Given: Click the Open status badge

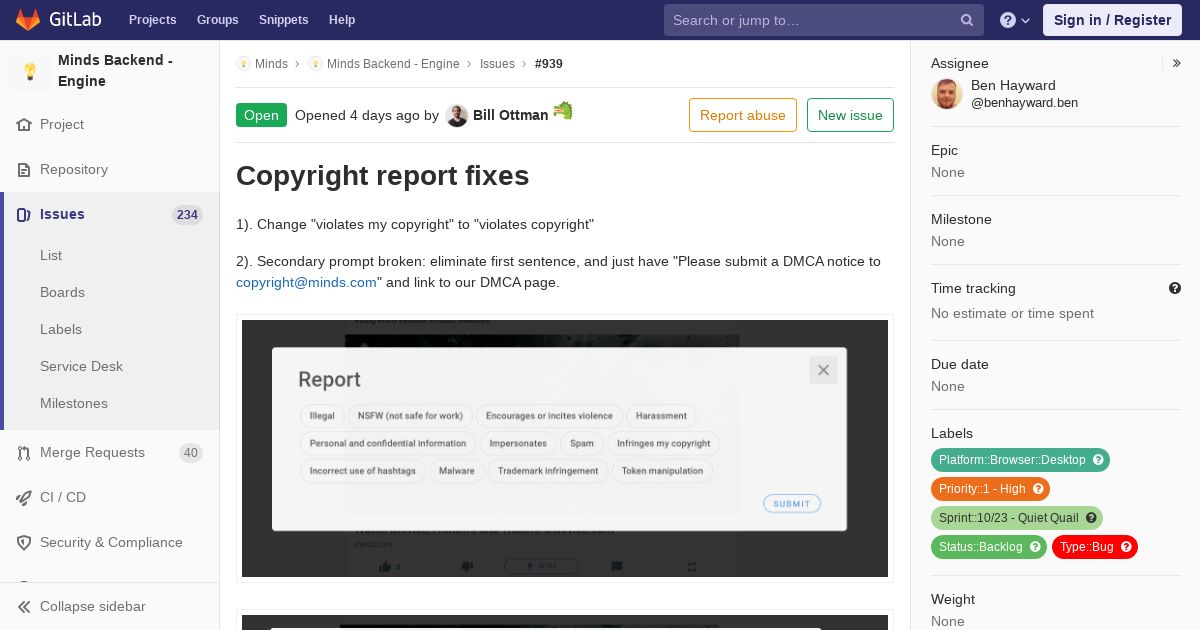Looking at the screenshot, I should (261, 115).
